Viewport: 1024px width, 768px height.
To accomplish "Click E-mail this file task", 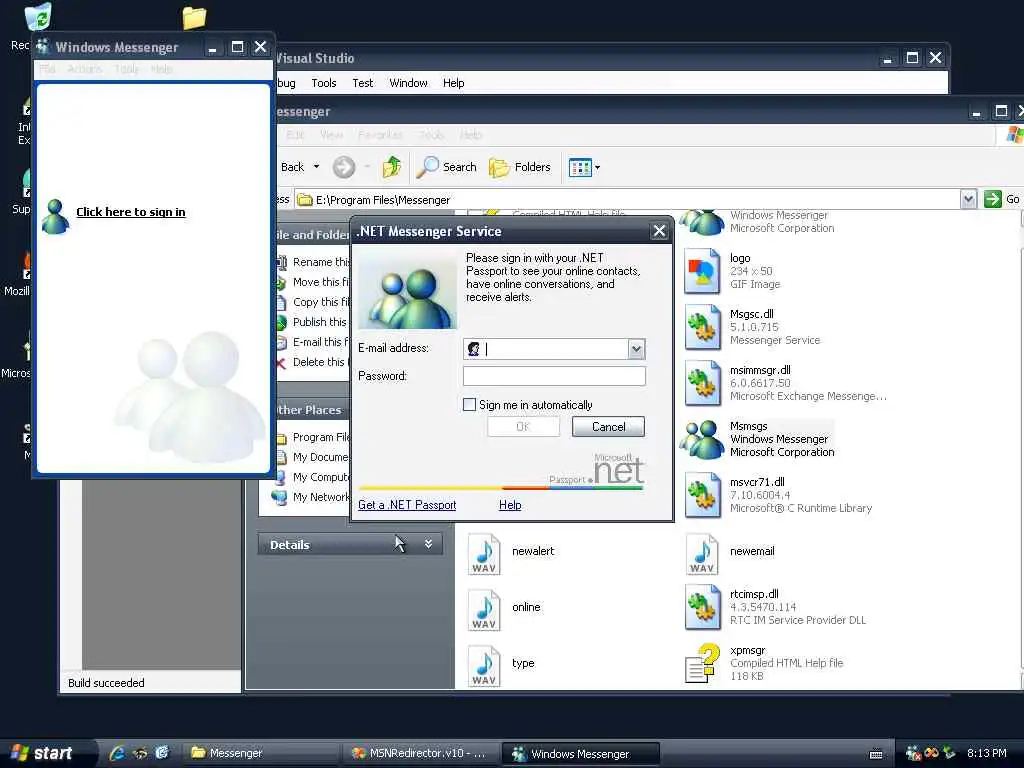I will tap(313, 342).
